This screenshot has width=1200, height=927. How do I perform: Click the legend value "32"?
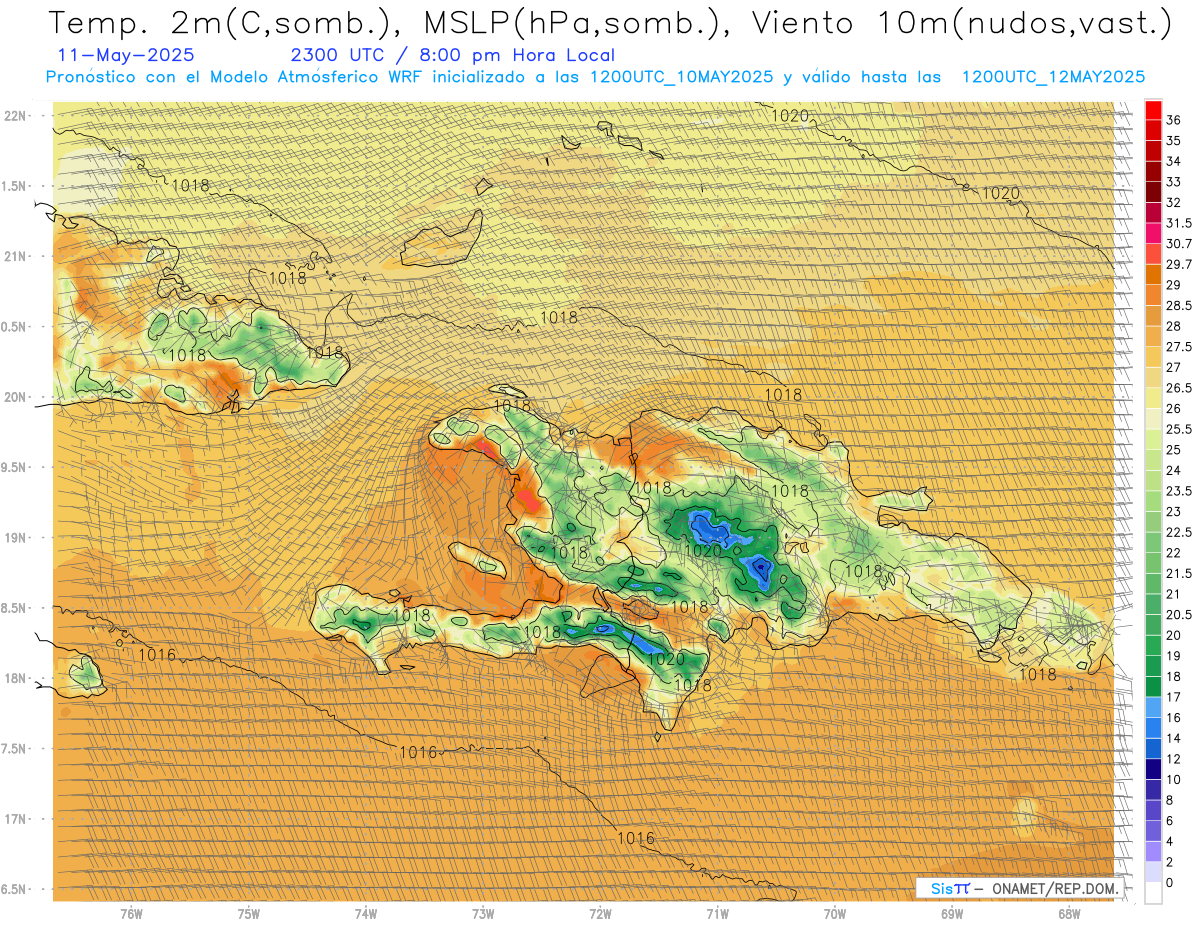1174,202
